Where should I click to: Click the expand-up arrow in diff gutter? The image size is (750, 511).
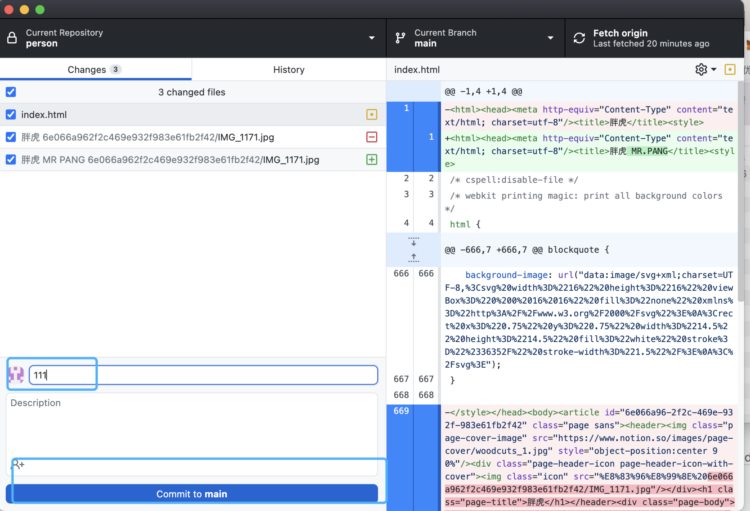[414, 257]
